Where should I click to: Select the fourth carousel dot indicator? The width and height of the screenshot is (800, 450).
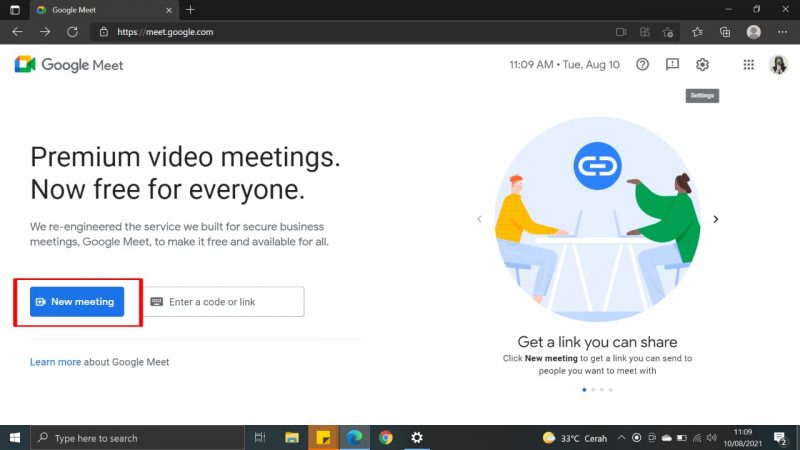[610, 390]
